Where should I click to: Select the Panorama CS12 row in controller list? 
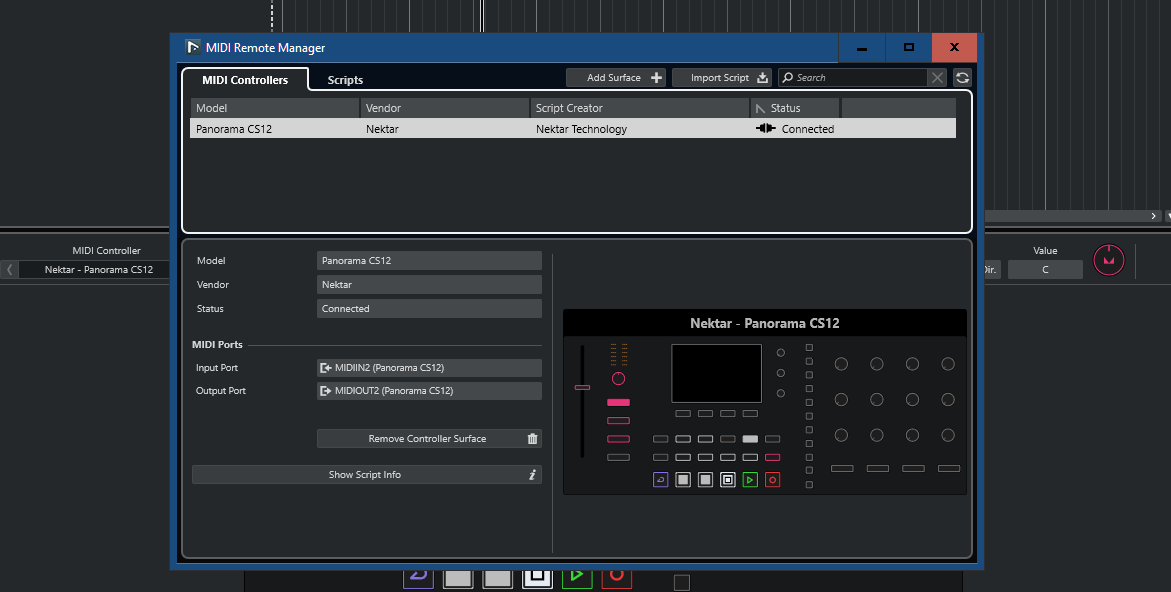[x=573, y=128]
